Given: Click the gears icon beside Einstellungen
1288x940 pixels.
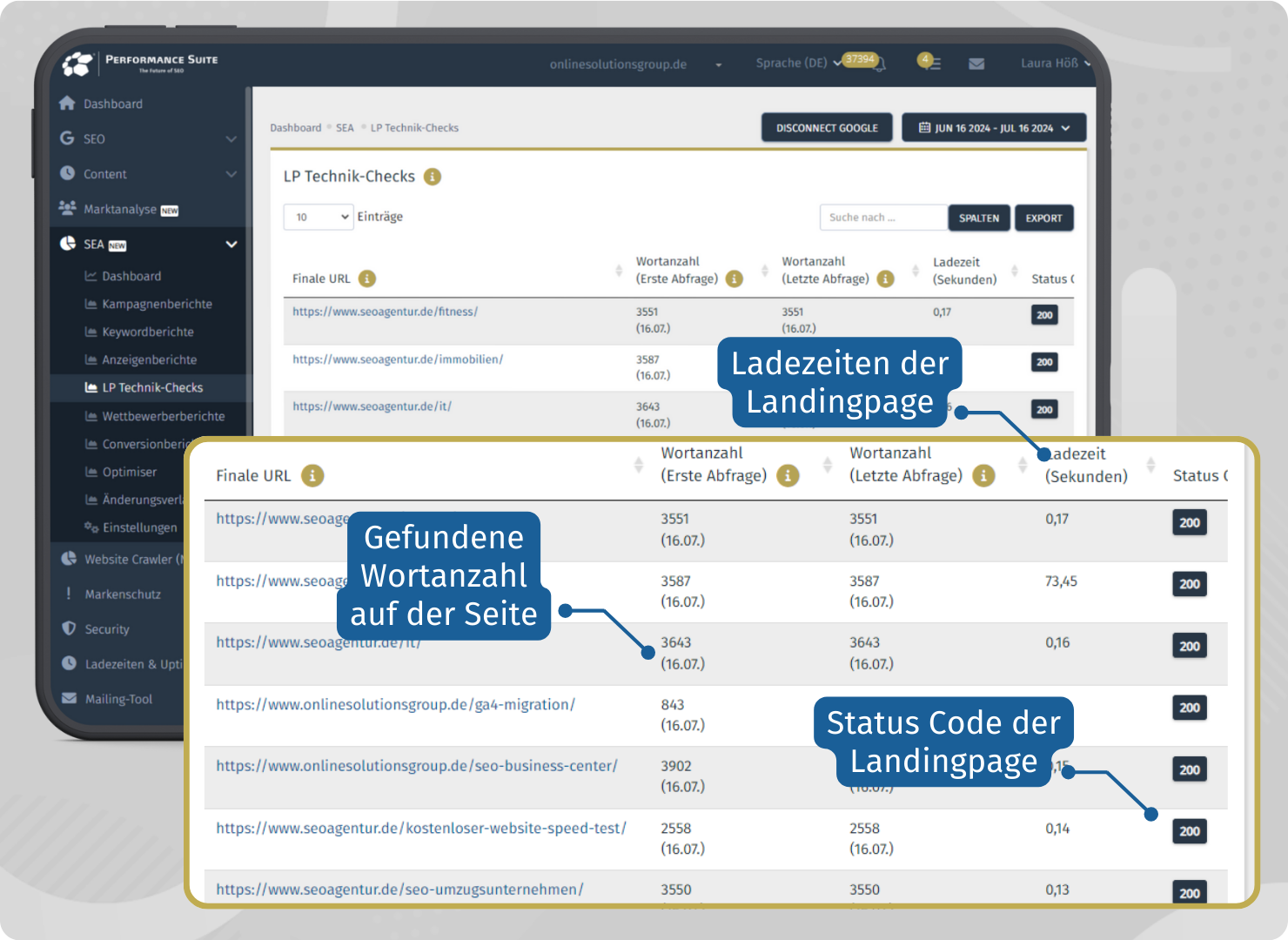Looking at the screenshot, I should pyautogui.click(x=91, y=527).
